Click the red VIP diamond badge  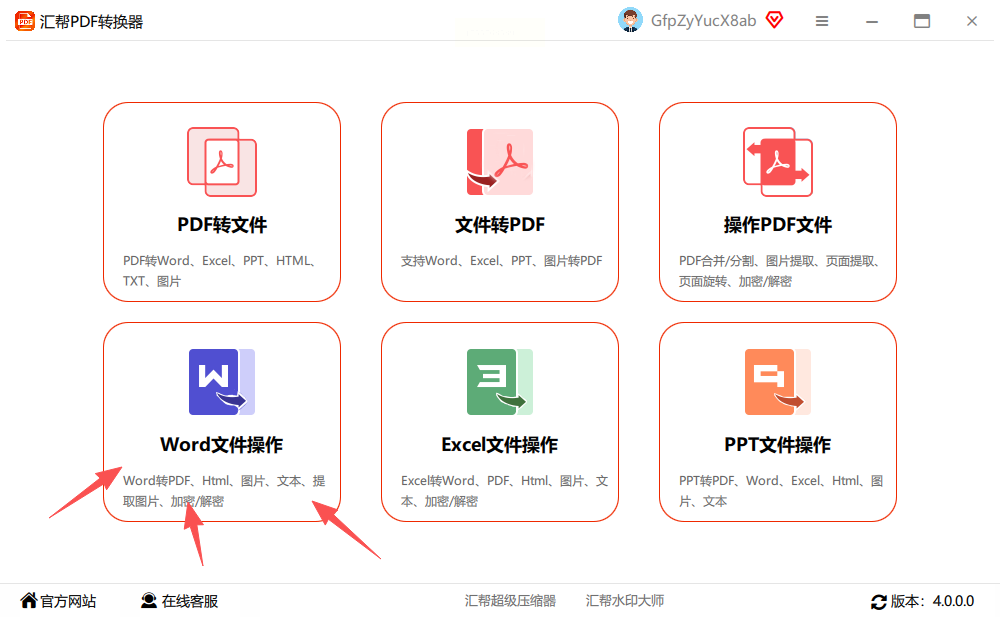774,20
